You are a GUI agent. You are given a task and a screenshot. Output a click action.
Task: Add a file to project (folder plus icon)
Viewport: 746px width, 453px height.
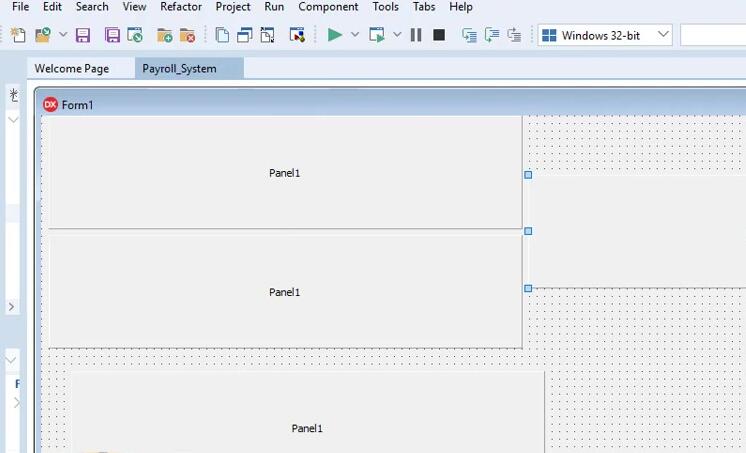coord(165,35)
